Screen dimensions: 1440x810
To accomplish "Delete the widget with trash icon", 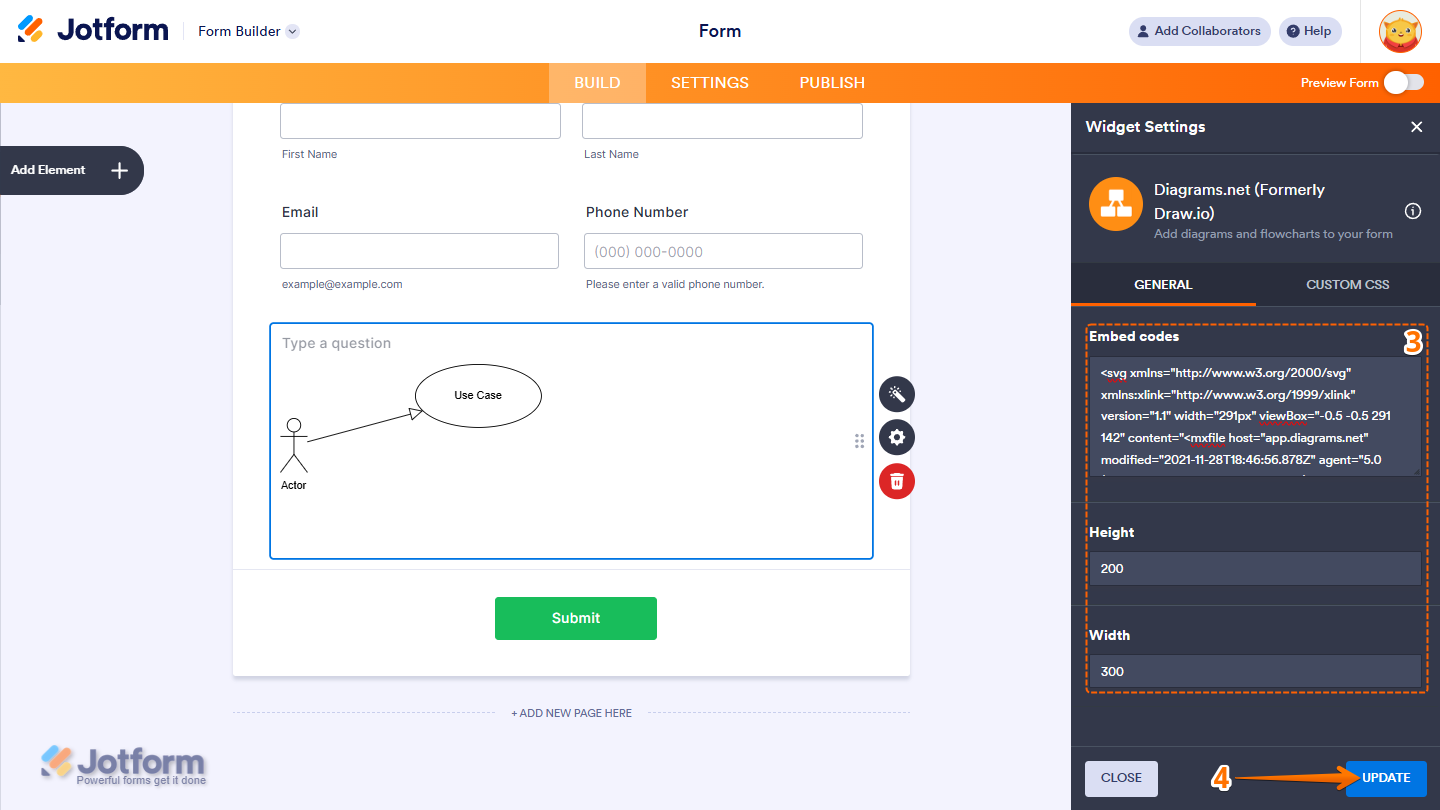I will [x=897, y=481].
